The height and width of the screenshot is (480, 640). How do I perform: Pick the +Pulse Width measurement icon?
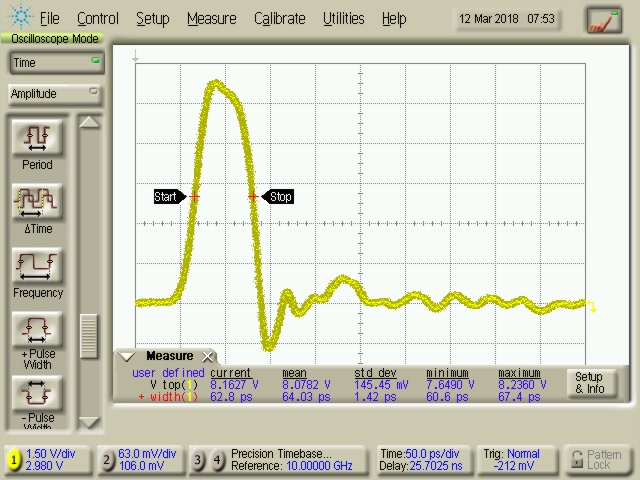37,330
